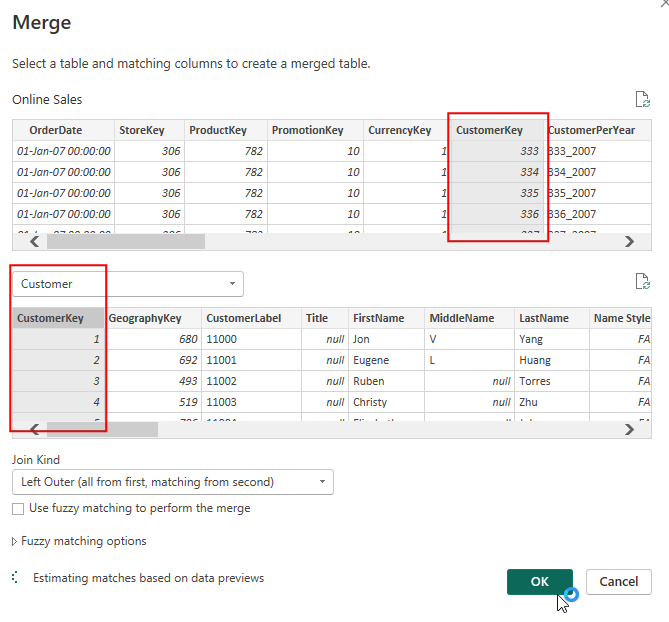This screenshot has width=669, height=622.
Task: Select the OrderDate column header
Action: point(56,130)
